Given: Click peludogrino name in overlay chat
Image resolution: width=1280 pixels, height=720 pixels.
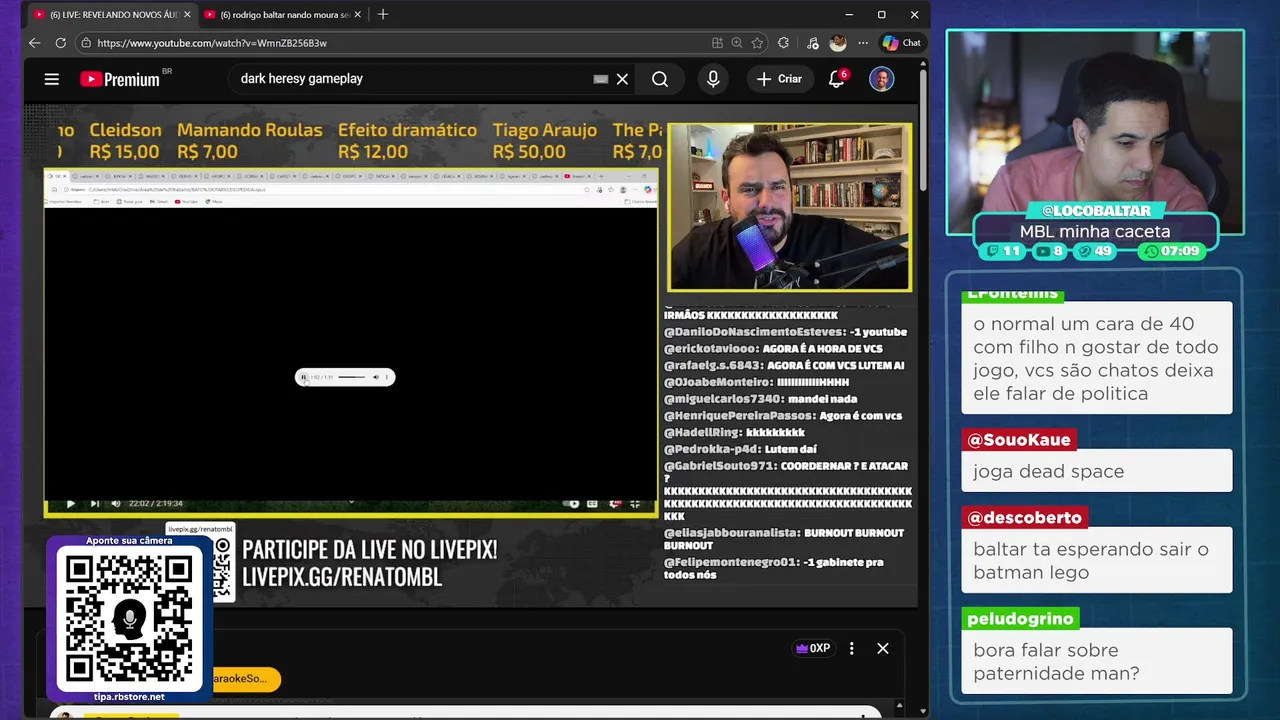Looking at the screenshot, I should 1019,619.
